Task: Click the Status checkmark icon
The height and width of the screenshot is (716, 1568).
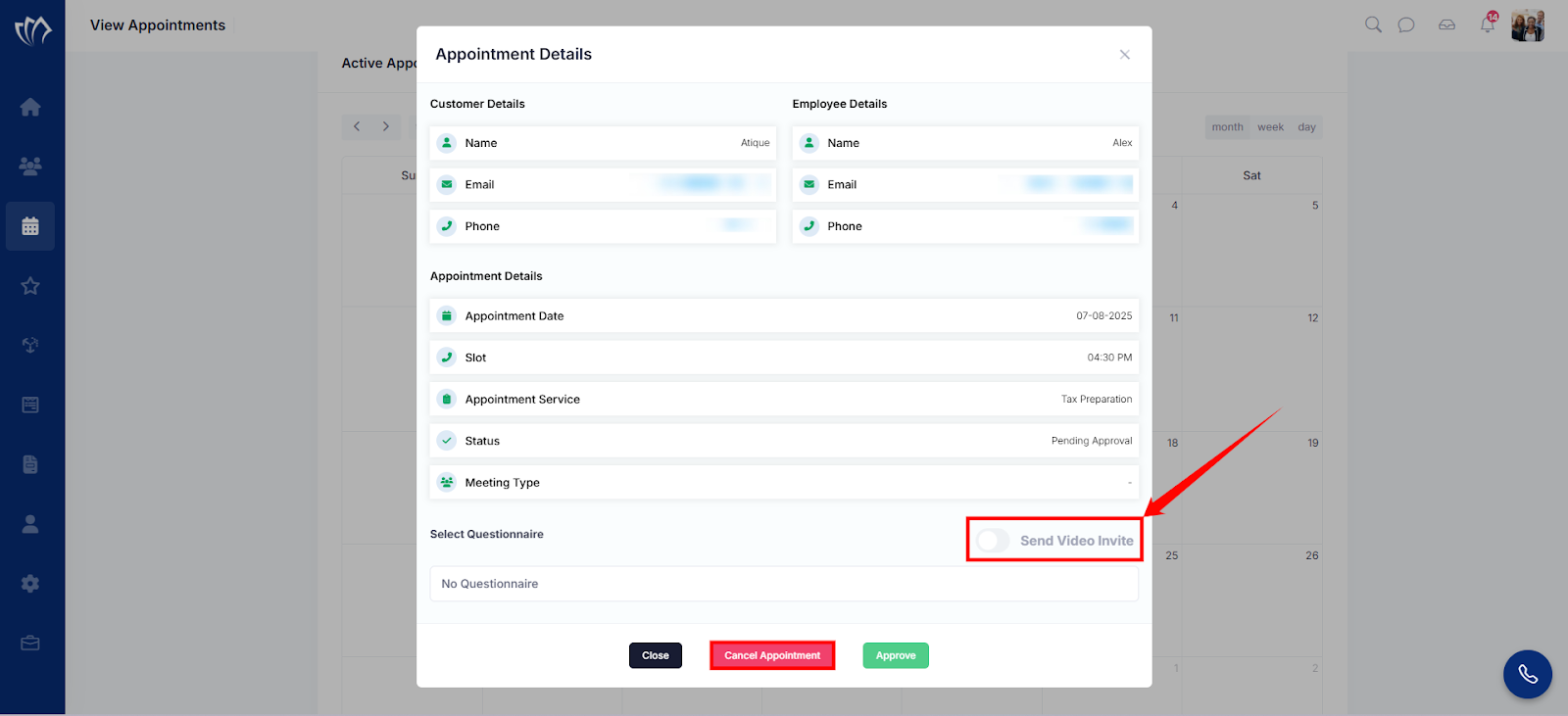Action: (x=447, y=441)
